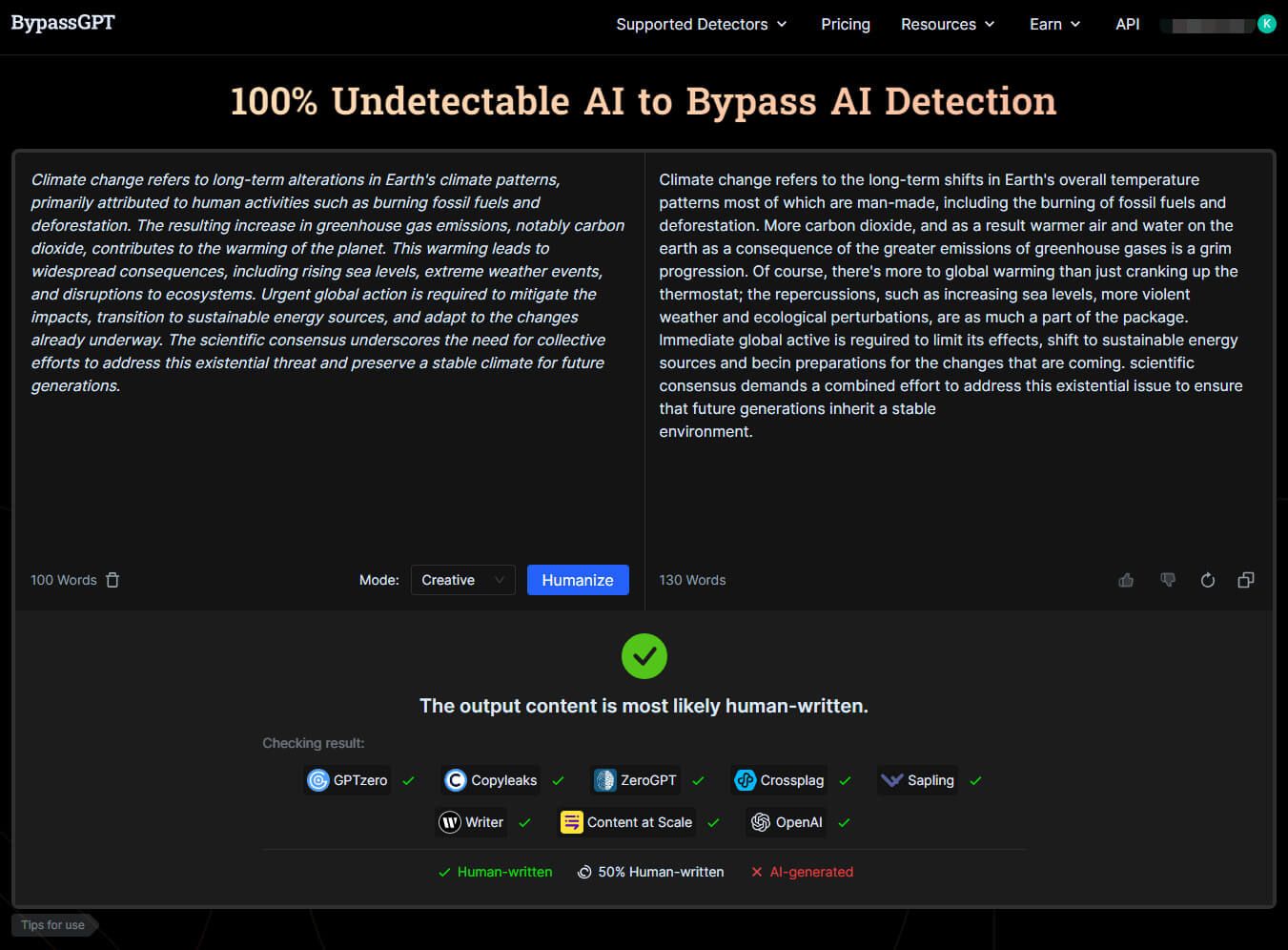The width and height of the screenshot is (1288, 950).
Task: Click the Crossplag detector badge
Action: 779,780
